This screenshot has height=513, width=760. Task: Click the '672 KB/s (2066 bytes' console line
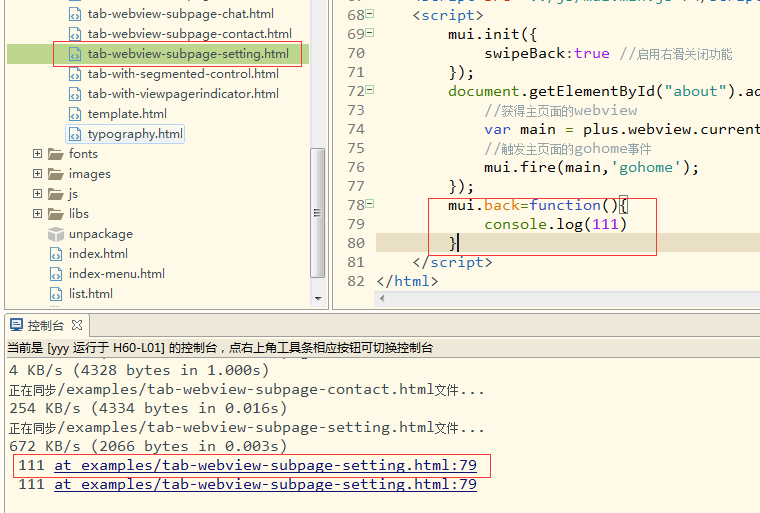point(148,446)
